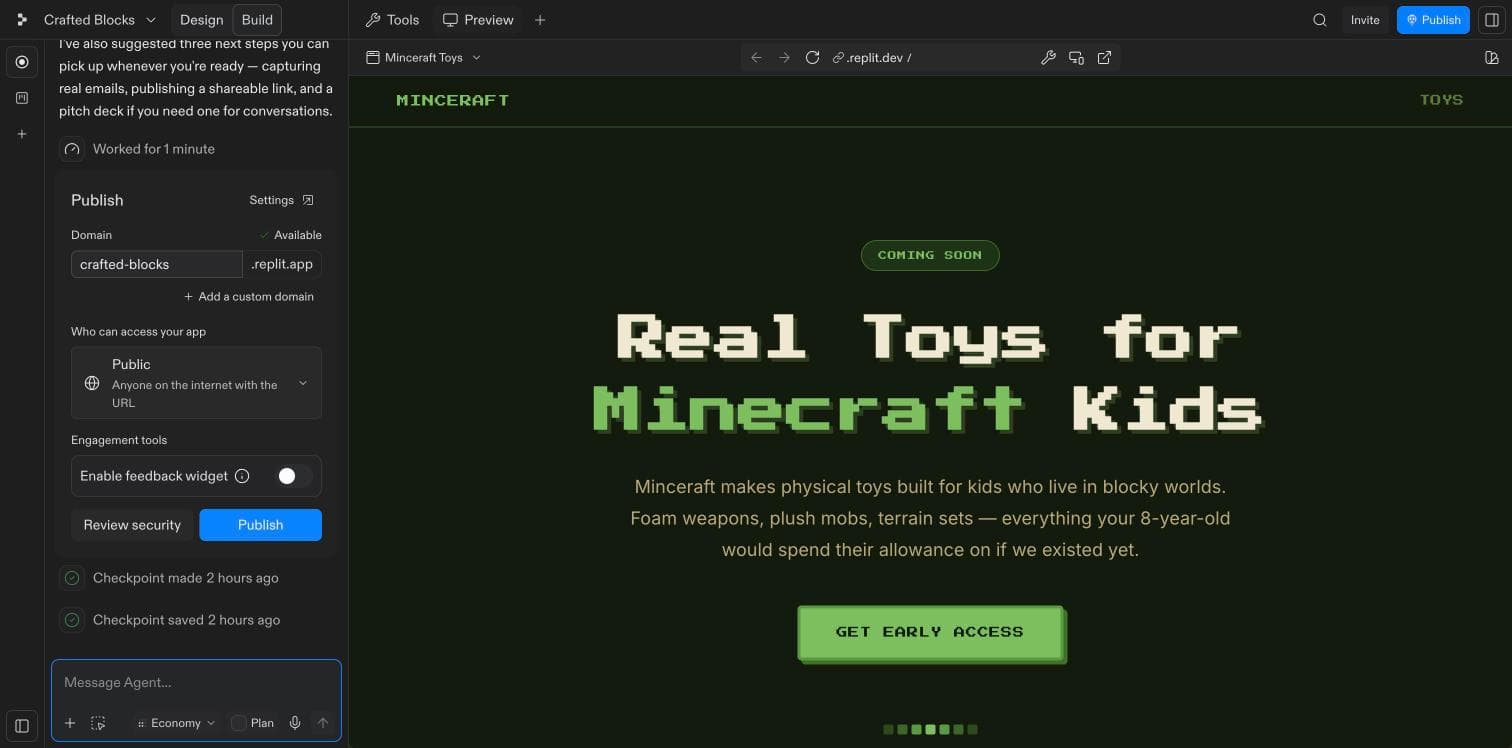The width and height of the screenshot is (1512, 748).
Task: Click the crafted-blocks domain input field
Action: [157, 264]
